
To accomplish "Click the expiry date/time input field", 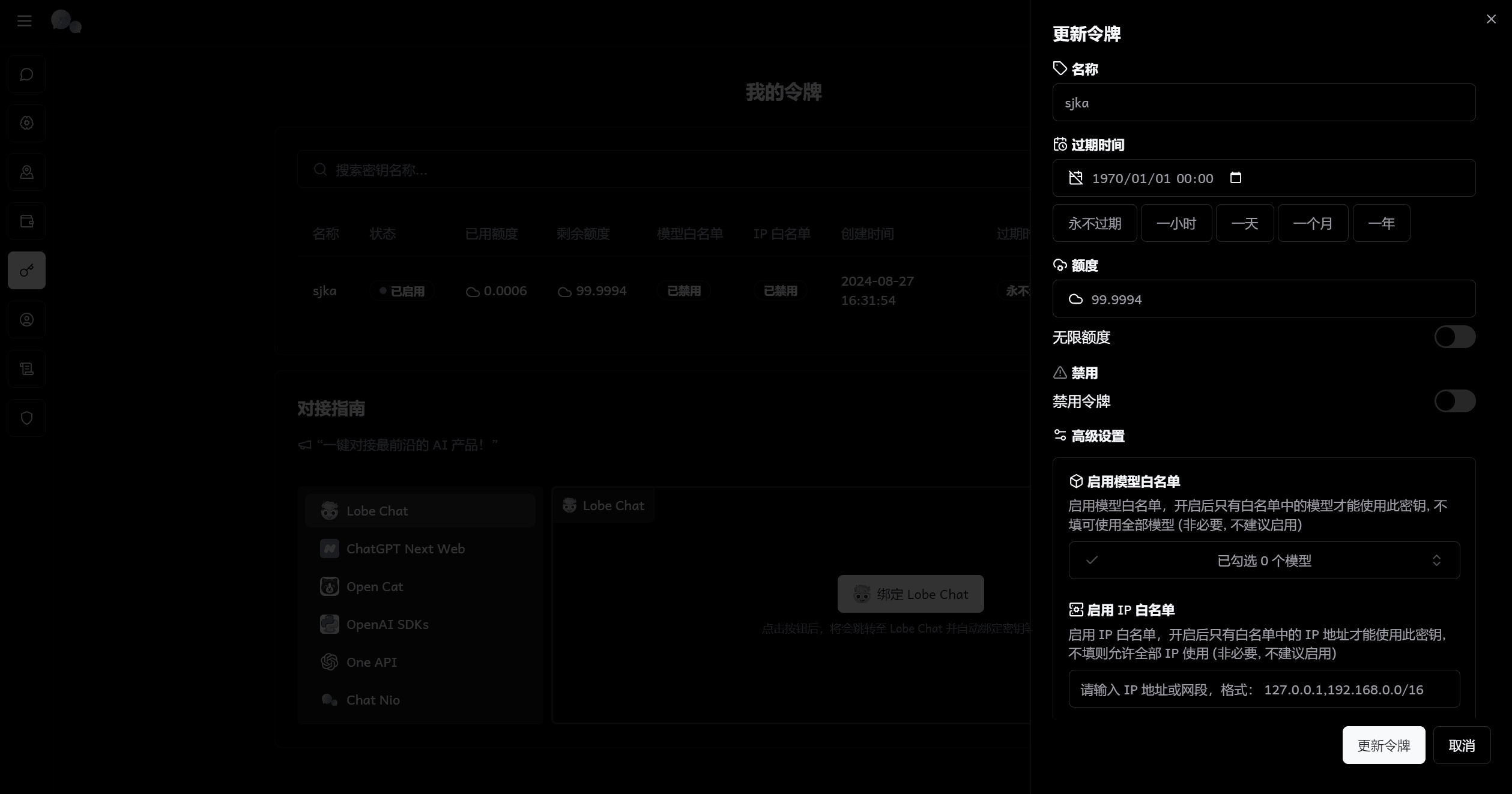I will 1263,178.
